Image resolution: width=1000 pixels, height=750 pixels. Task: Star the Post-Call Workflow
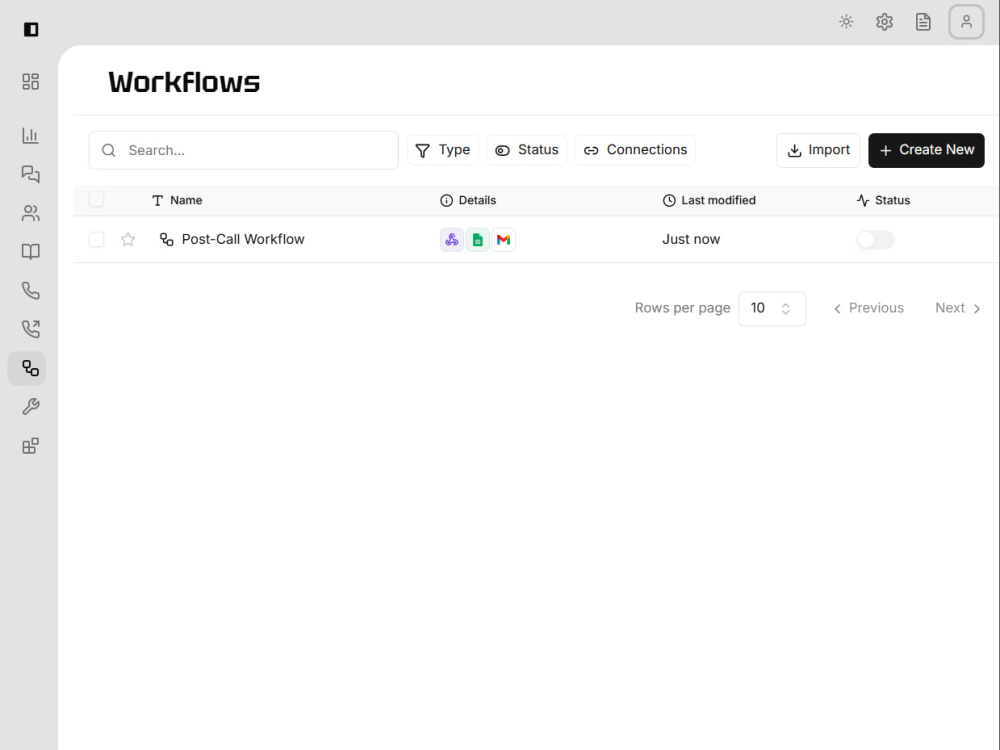128,239
